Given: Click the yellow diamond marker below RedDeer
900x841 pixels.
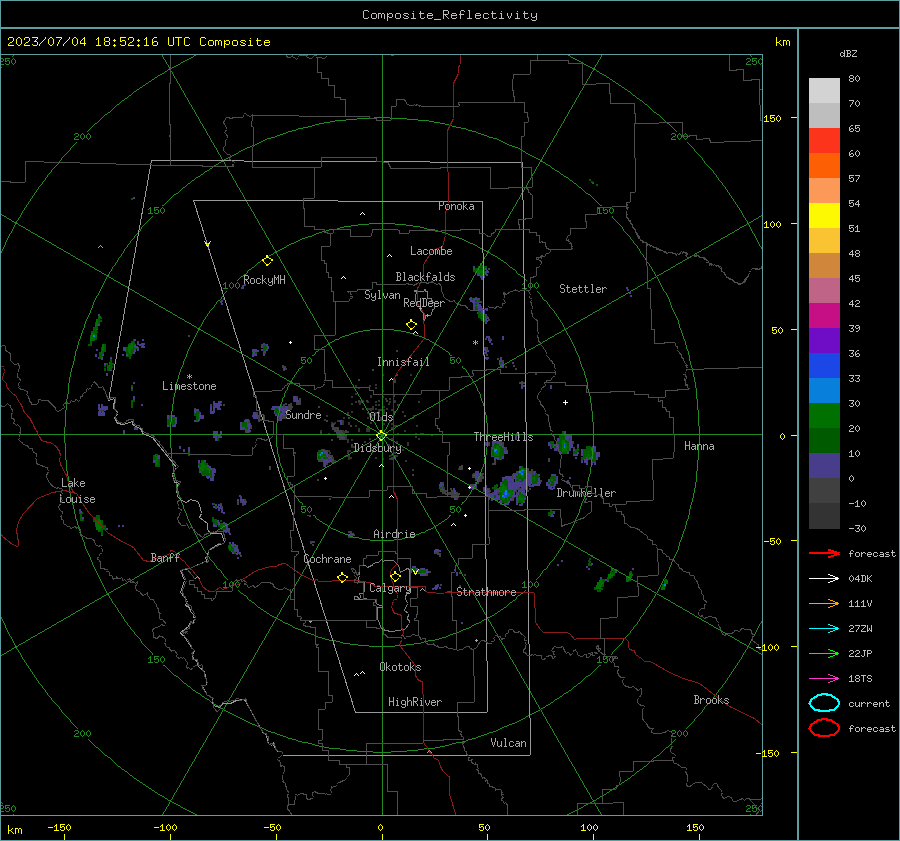Looking at the screenshot, I should click(411, 325).
